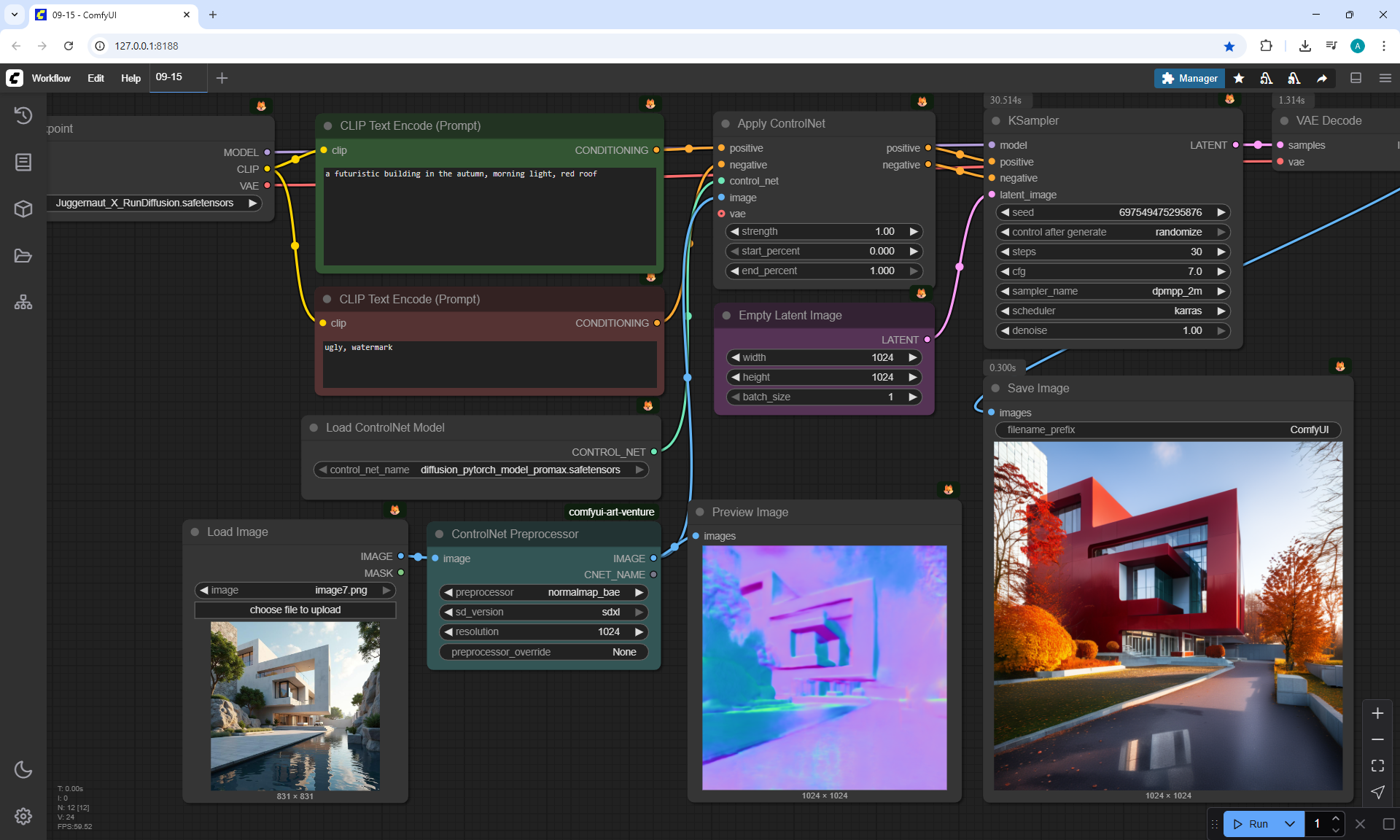Open the model library tree icon
Screen dimensions: 1400x840
[23, 302]
